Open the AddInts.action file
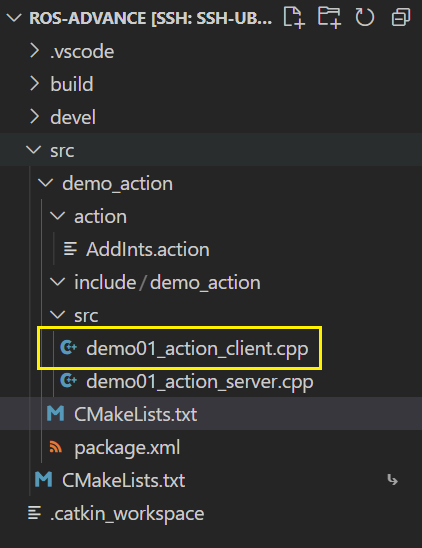This screenshot has width=422, height=548. coord(148,250)
